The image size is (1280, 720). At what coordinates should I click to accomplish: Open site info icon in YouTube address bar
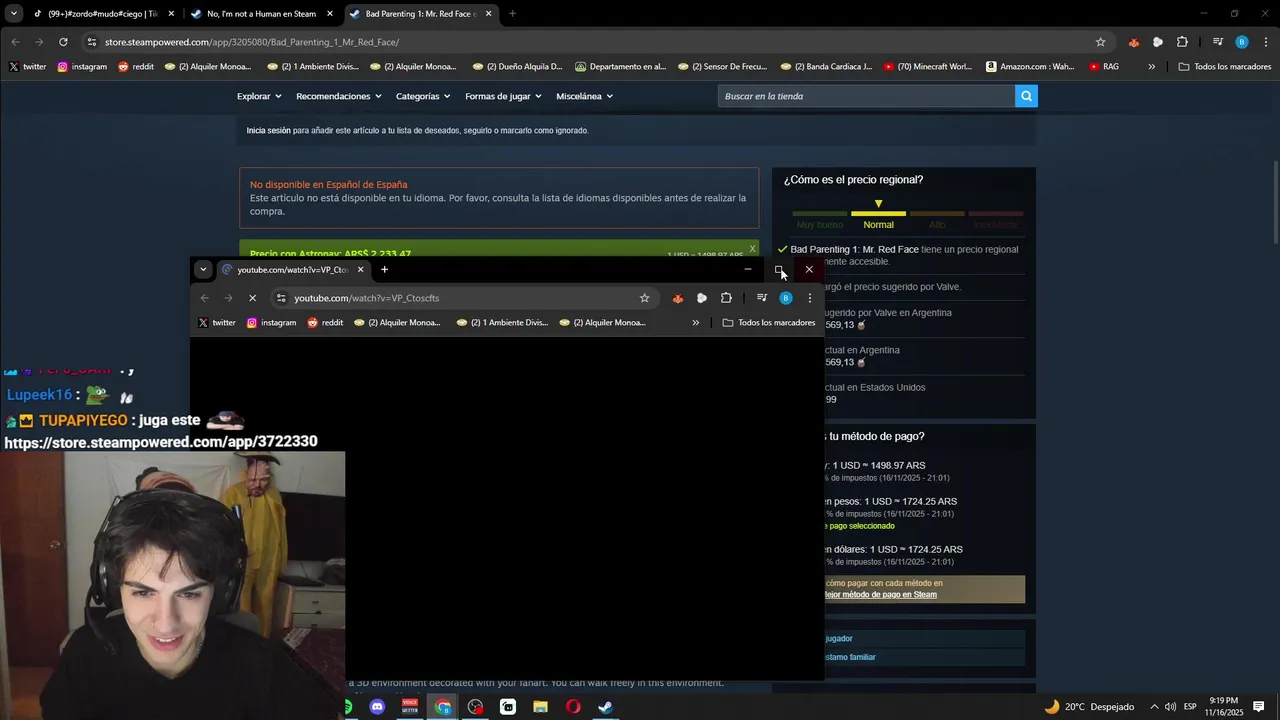pos(281,298)
